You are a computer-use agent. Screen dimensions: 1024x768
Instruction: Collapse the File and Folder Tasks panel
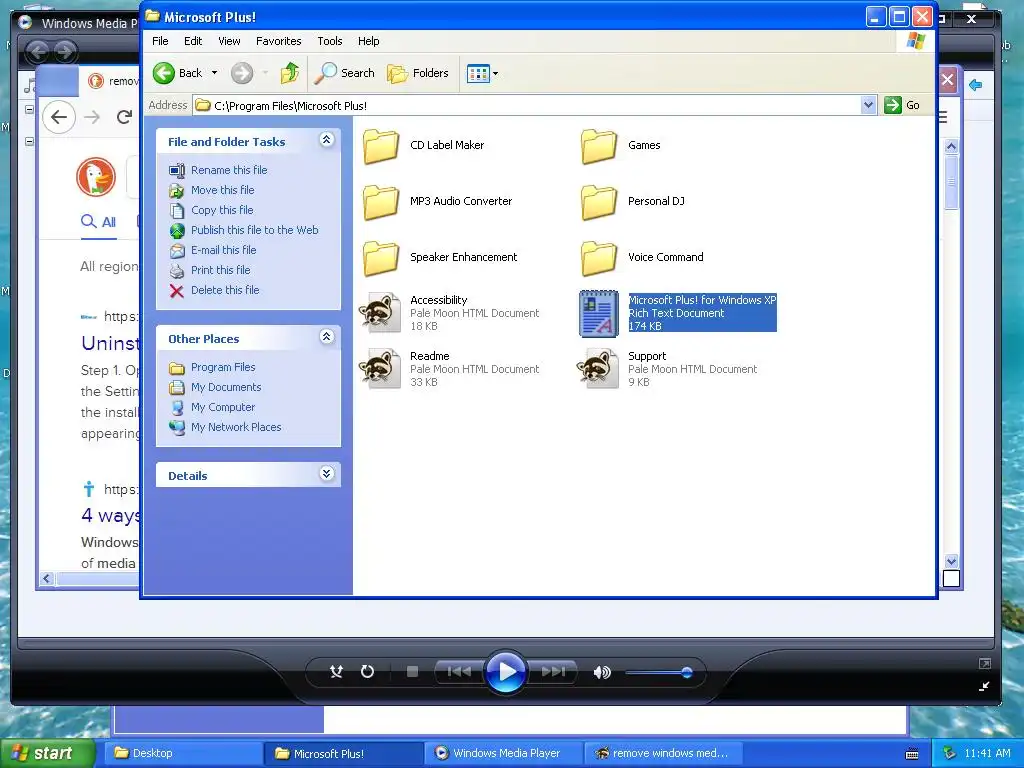click(x=327, y=140)
